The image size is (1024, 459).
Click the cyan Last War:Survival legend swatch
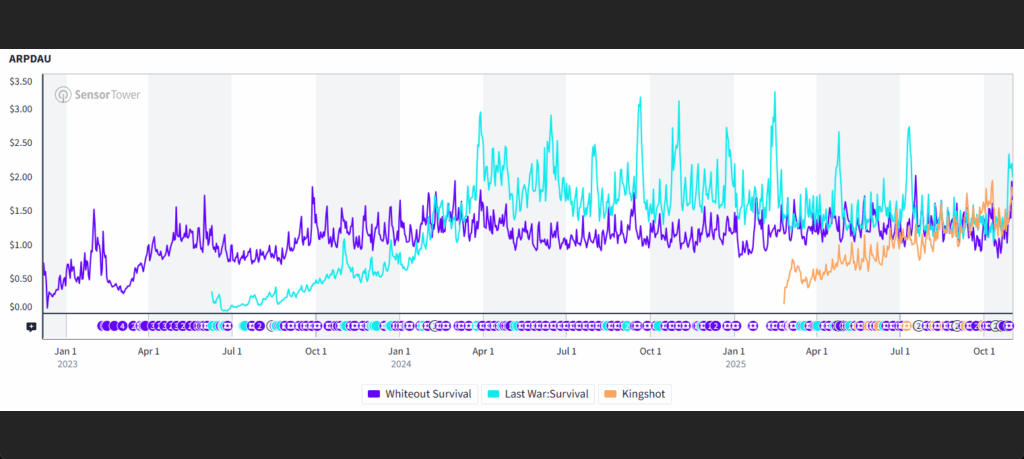(492, 394)
